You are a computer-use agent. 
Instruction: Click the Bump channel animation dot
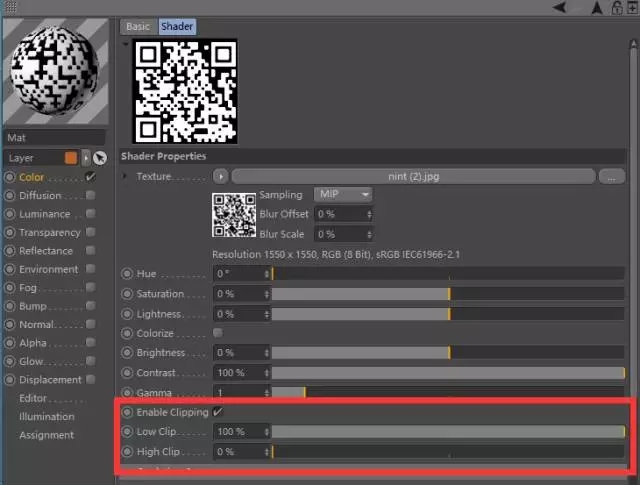(x=10, y=306)
